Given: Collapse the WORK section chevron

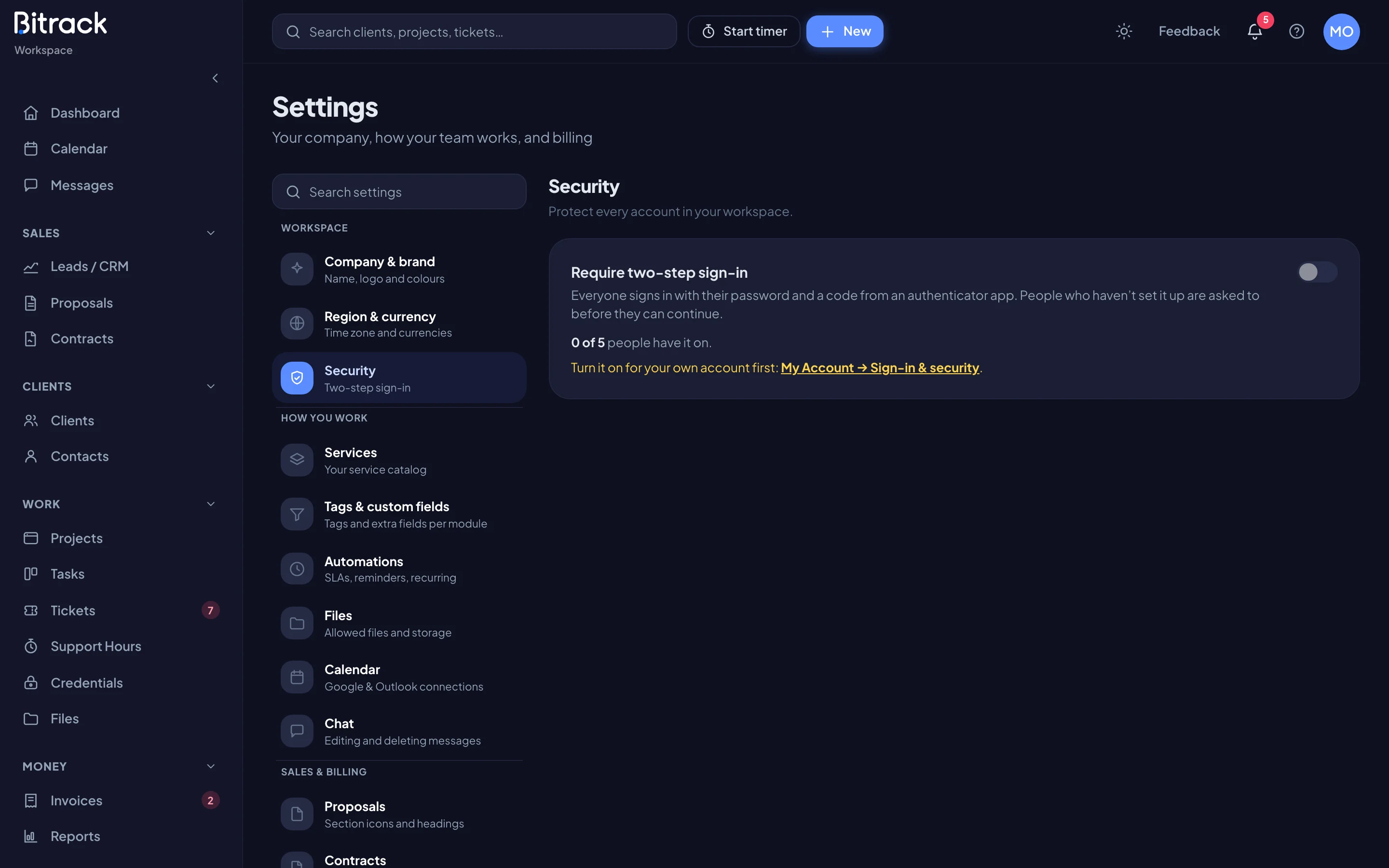Looking at the screenshot, I should [x=211, y=504].
